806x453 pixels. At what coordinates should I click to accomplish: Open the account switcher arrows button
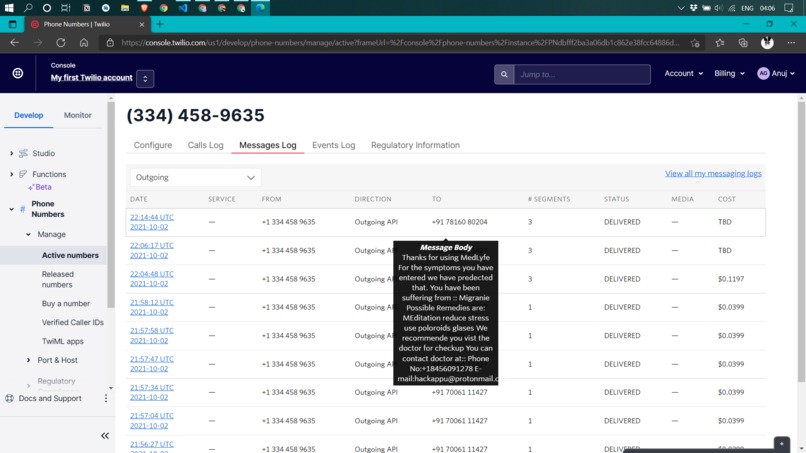(x=145, y=79)
